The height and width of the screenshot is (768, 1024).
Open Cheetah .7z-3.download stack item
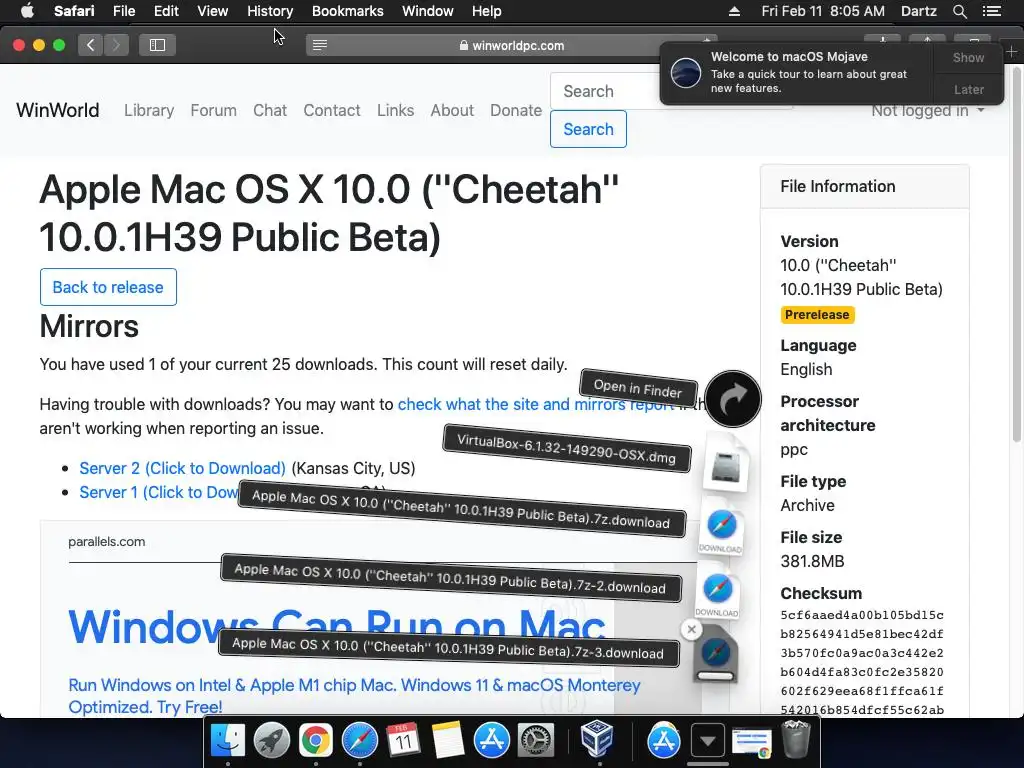[x=716, y=655]
